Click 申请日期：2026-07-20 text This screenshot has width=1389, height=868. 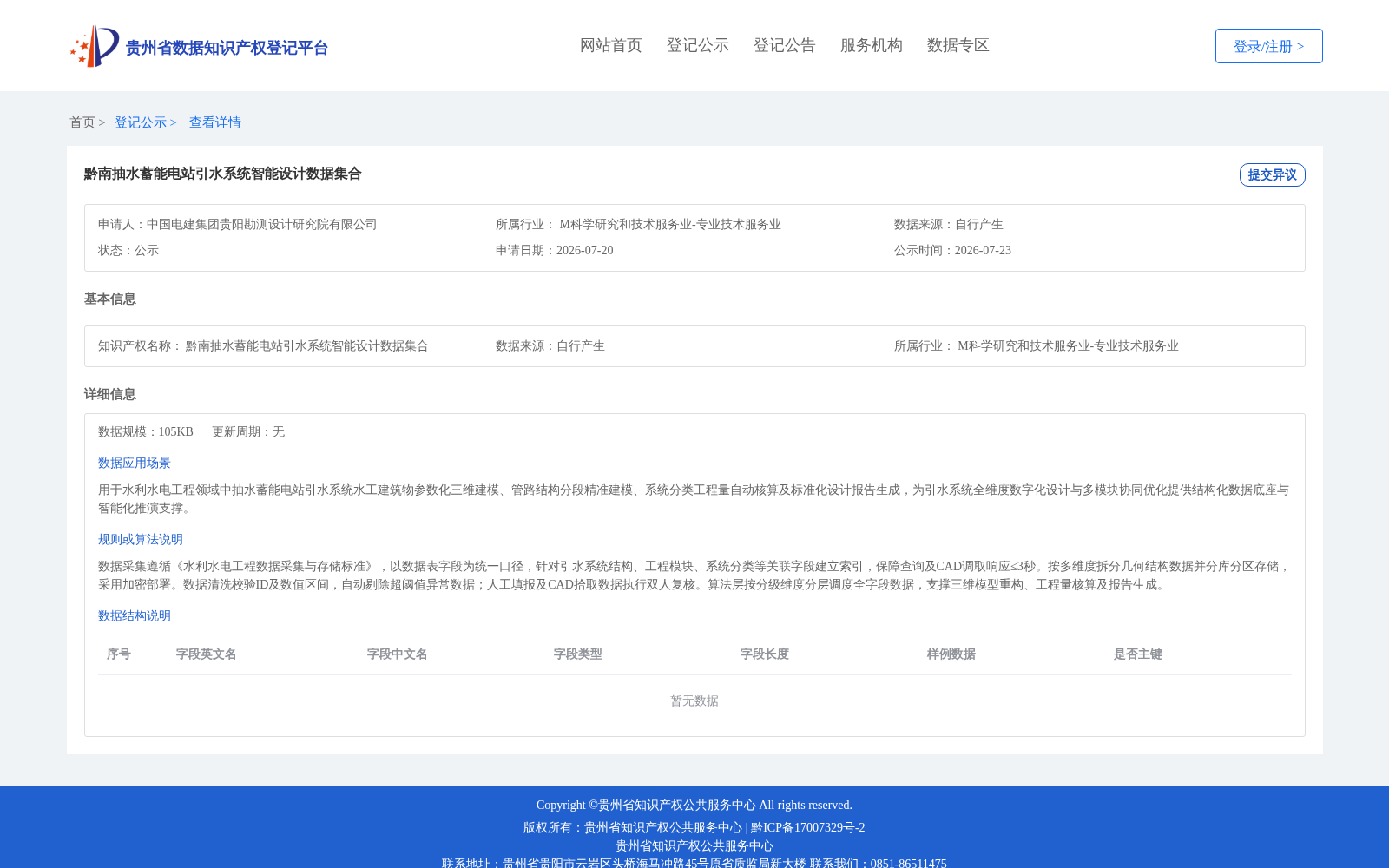[x=555, y=250]
